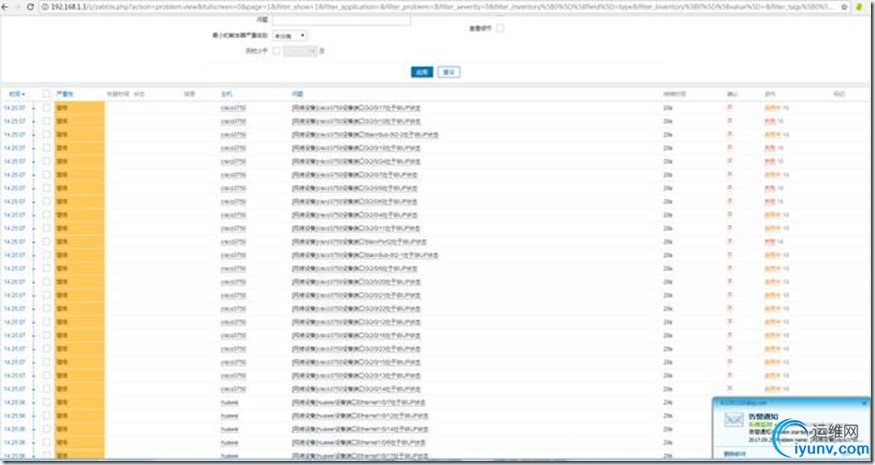Tick checkbox of the StackSub-St2-2 problem row
875x465 pixels.
[x=46, y=134]
